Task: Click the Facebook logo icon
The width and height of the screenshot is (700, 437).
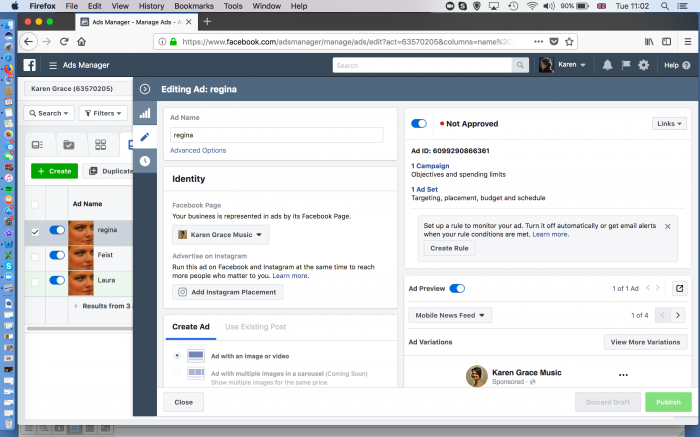Action: click(x=29, y=65)
